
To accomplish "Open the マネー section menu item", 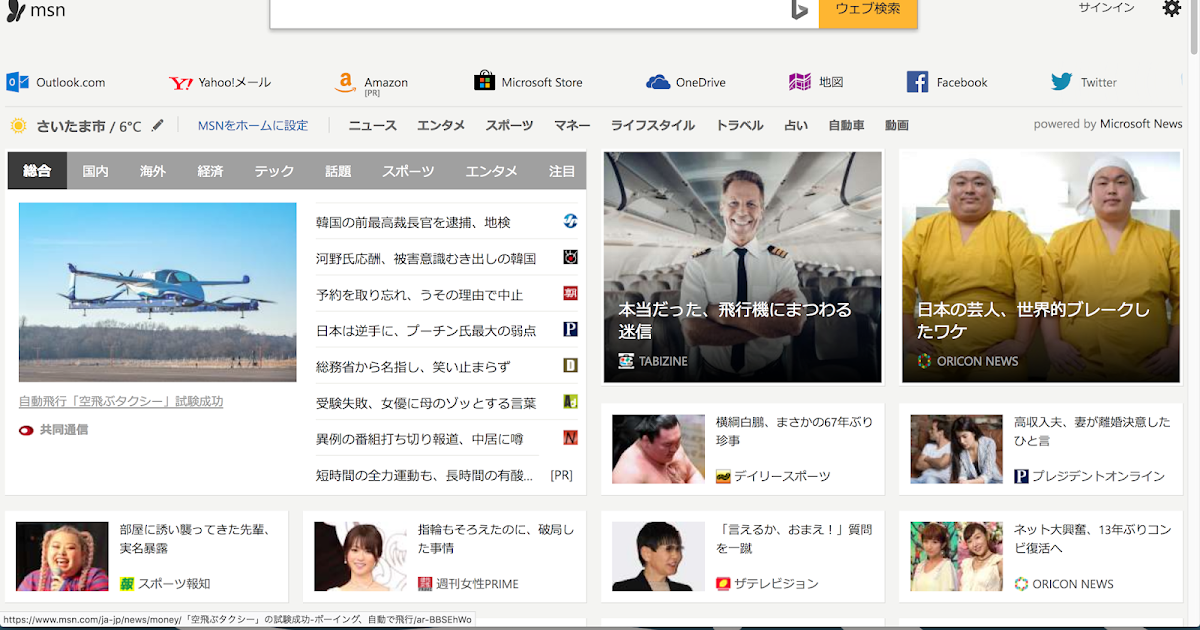I will pyautogui.click(x=571, y=125).
